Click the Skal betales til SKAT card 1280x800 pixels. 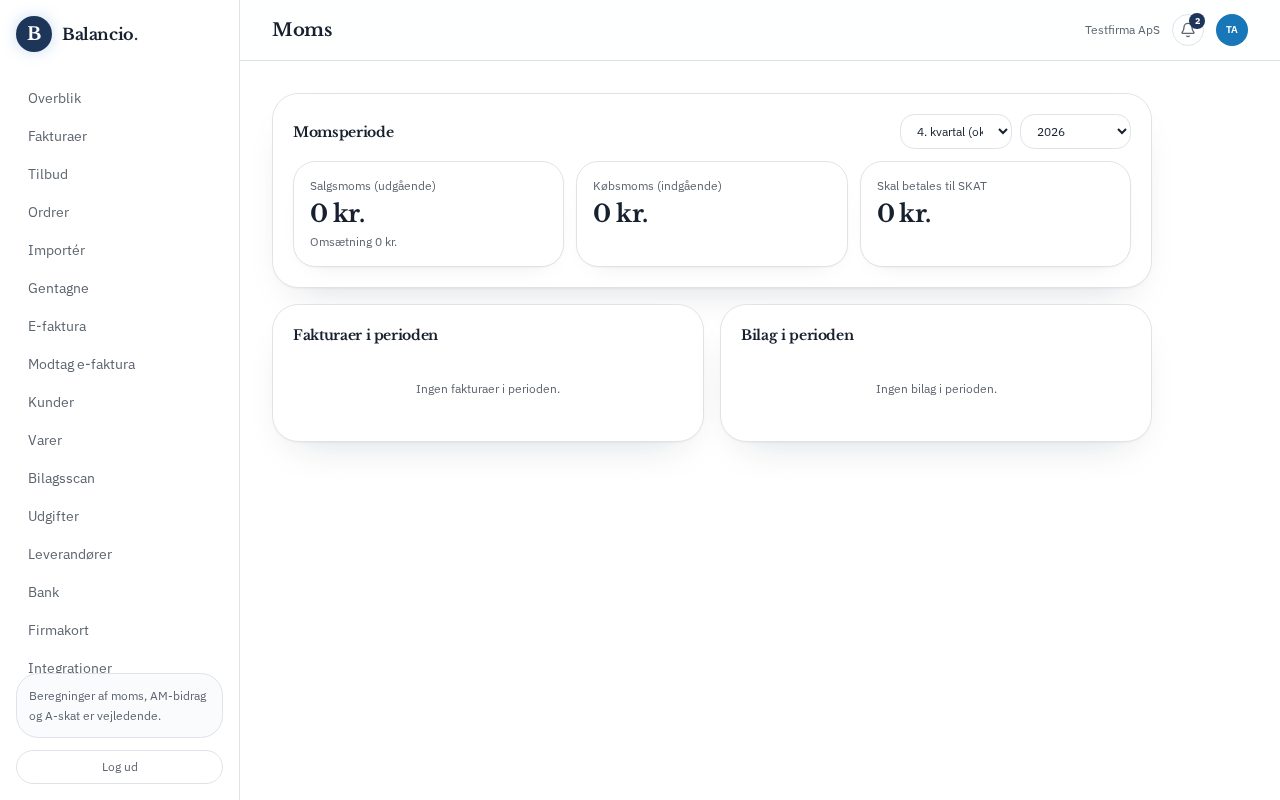click(x=995, y=214)
